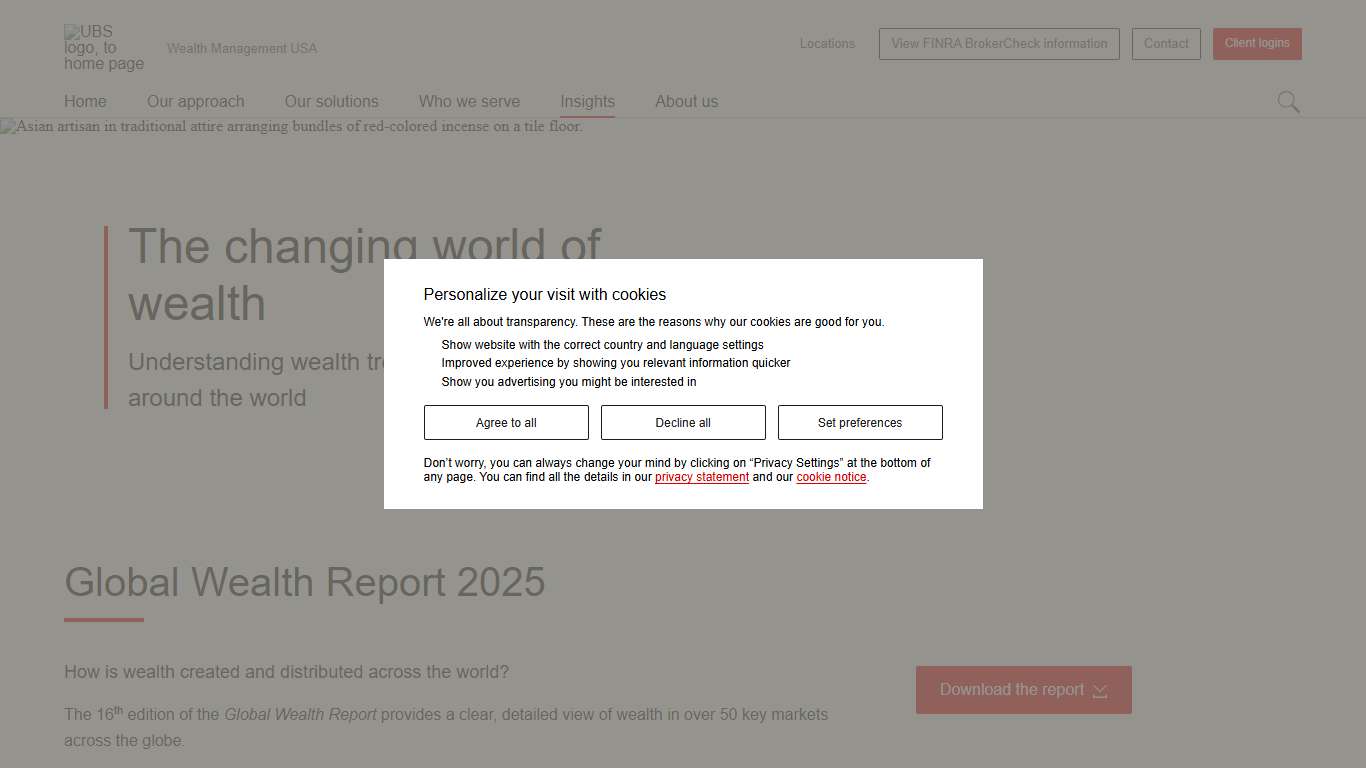Select Decline all cookies

[x=683, y=422]
